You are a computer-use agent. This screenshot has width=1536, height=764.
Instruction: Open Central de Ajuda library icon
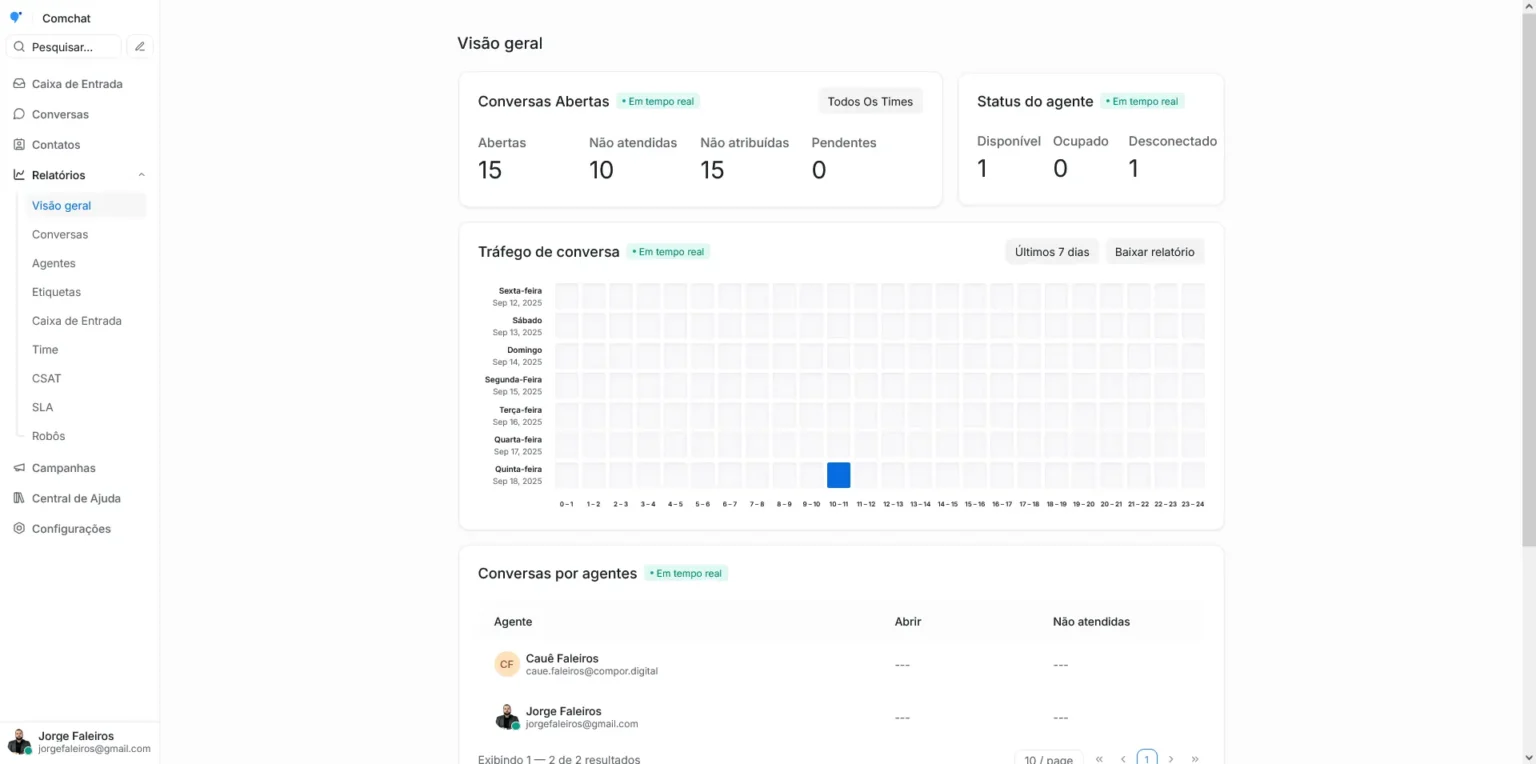[19, 498]
